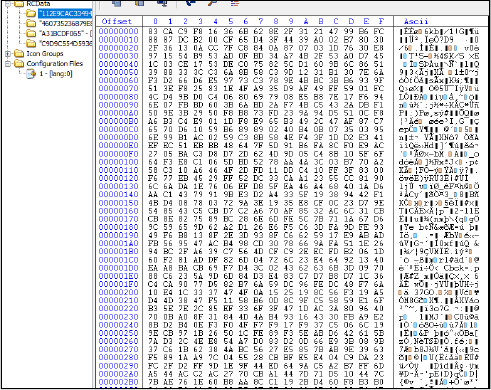Click the Ascii column header
This screenshot has height=390, width=491.
click(x=416, y=21)
